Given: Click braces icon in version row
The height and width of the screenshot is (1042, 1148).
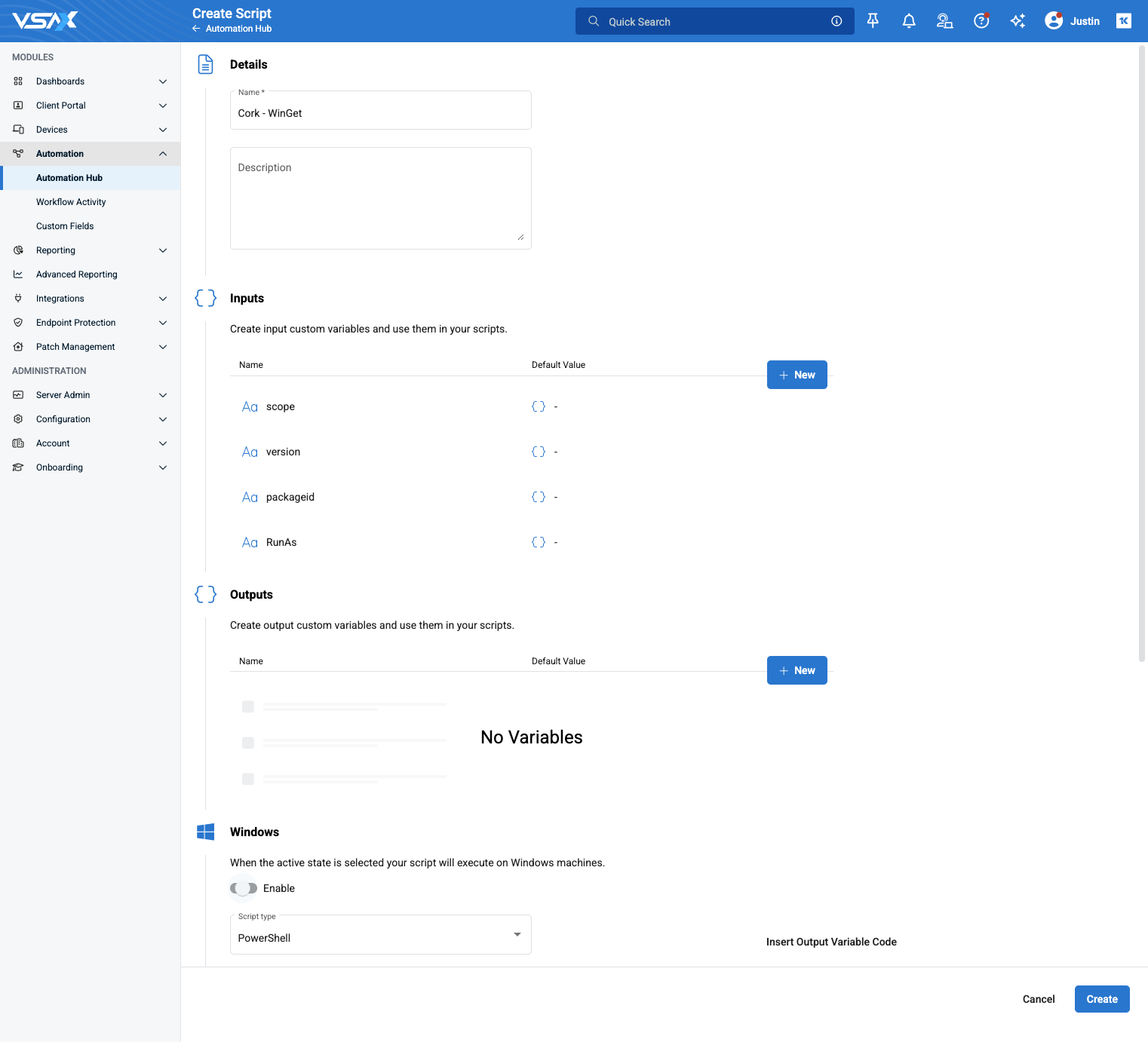Looking at the screenshot, I should pos(539,452).
